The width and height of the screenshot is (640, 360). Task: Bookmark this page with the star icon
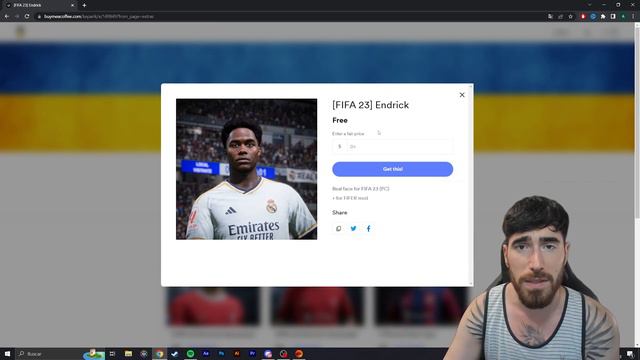click(x=571, y=16)
